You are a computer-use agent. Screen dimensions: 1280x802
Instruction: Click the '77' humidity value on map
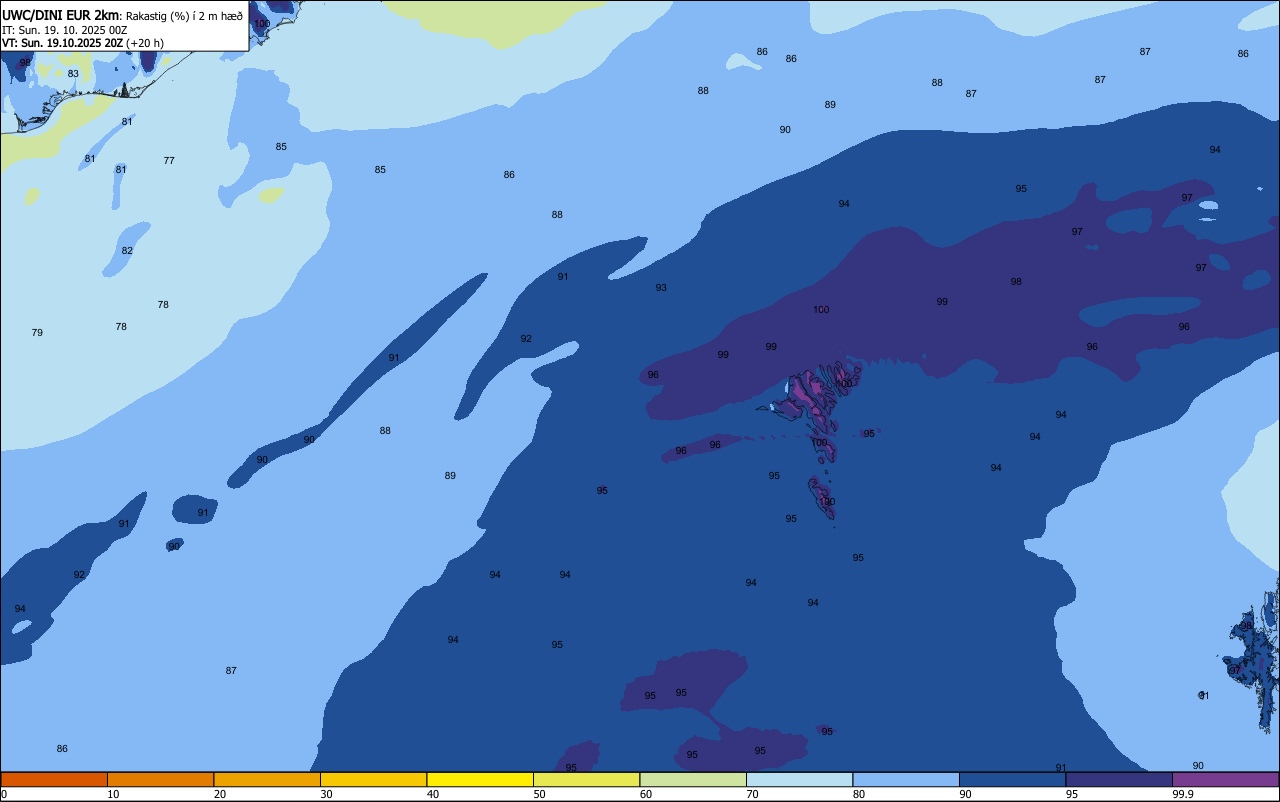click(x=169, y=160)
